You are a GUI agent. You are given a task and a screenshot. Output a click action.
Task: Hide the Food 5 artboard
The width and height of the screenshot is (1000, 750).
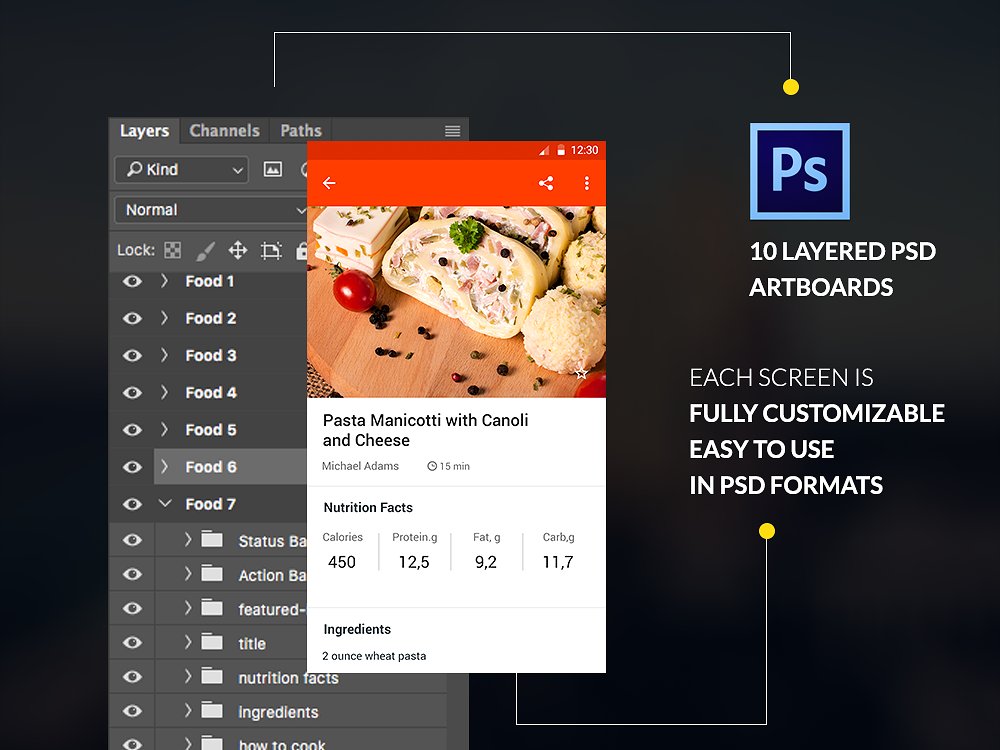[x=132, y=430]
